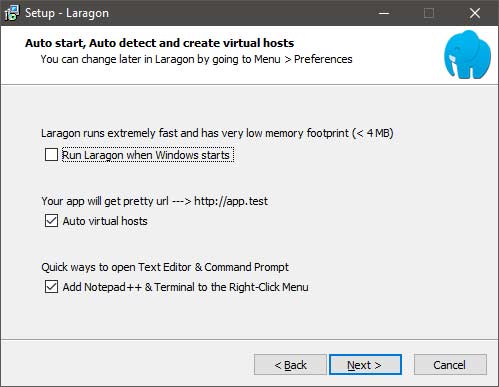Go to the next setup step

pyautogui.click(x=365, y=365)
